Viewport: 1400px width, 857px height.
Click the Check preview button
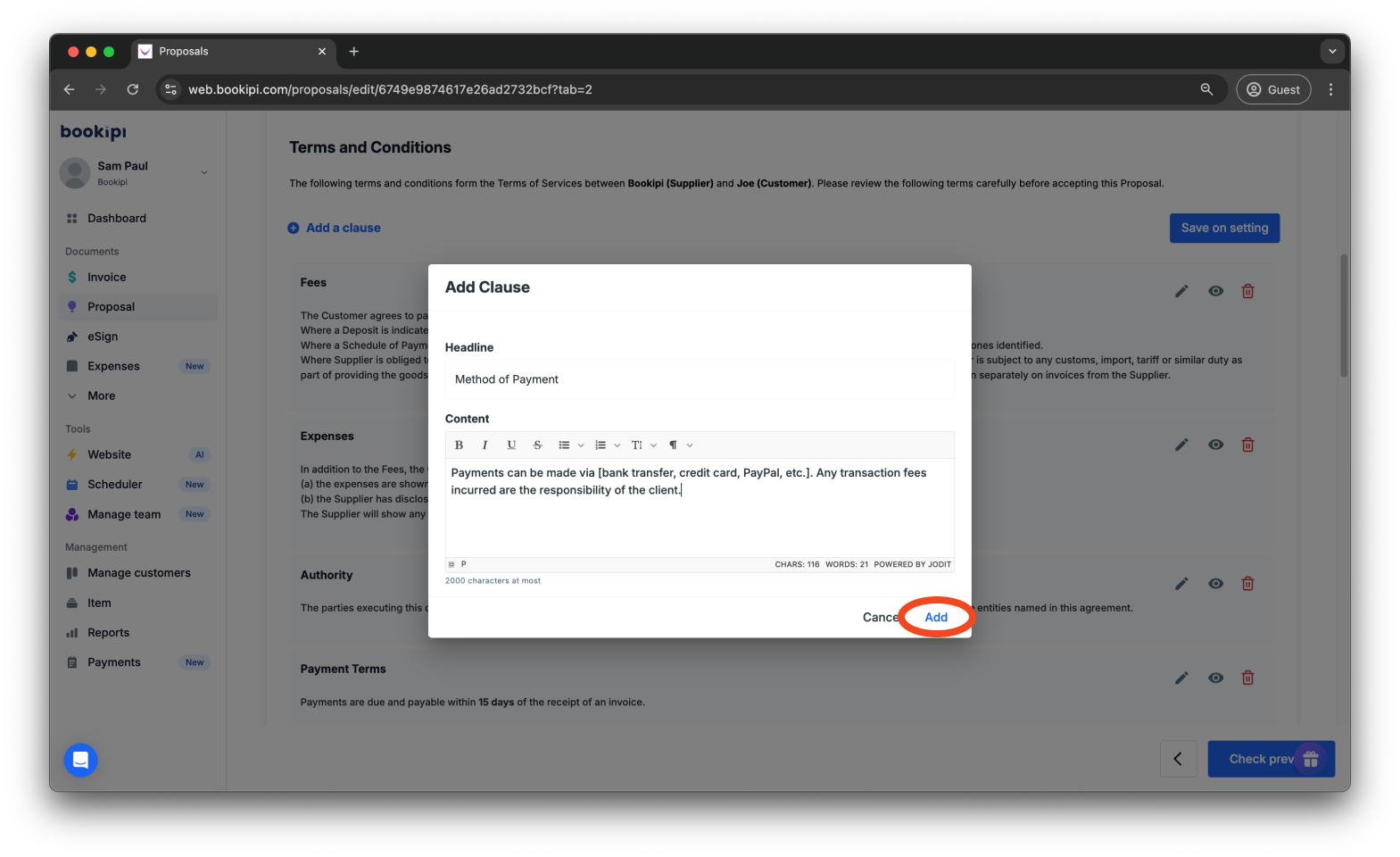pyautogui.click(x=1271, y=759)
